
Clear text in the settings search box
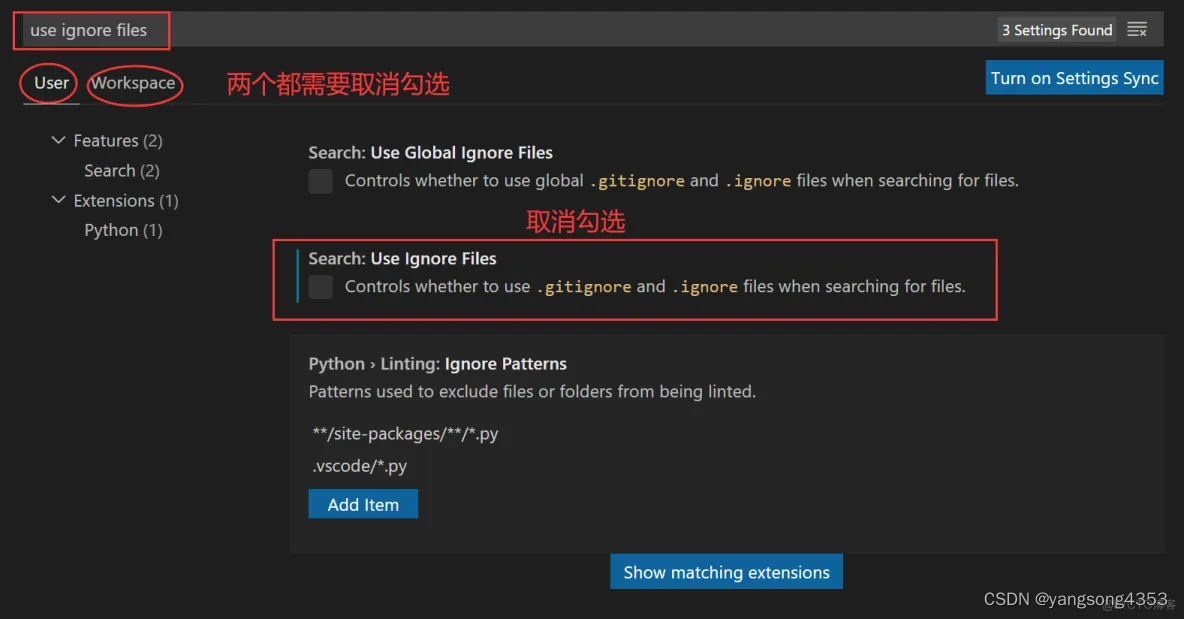pos(90,30)
